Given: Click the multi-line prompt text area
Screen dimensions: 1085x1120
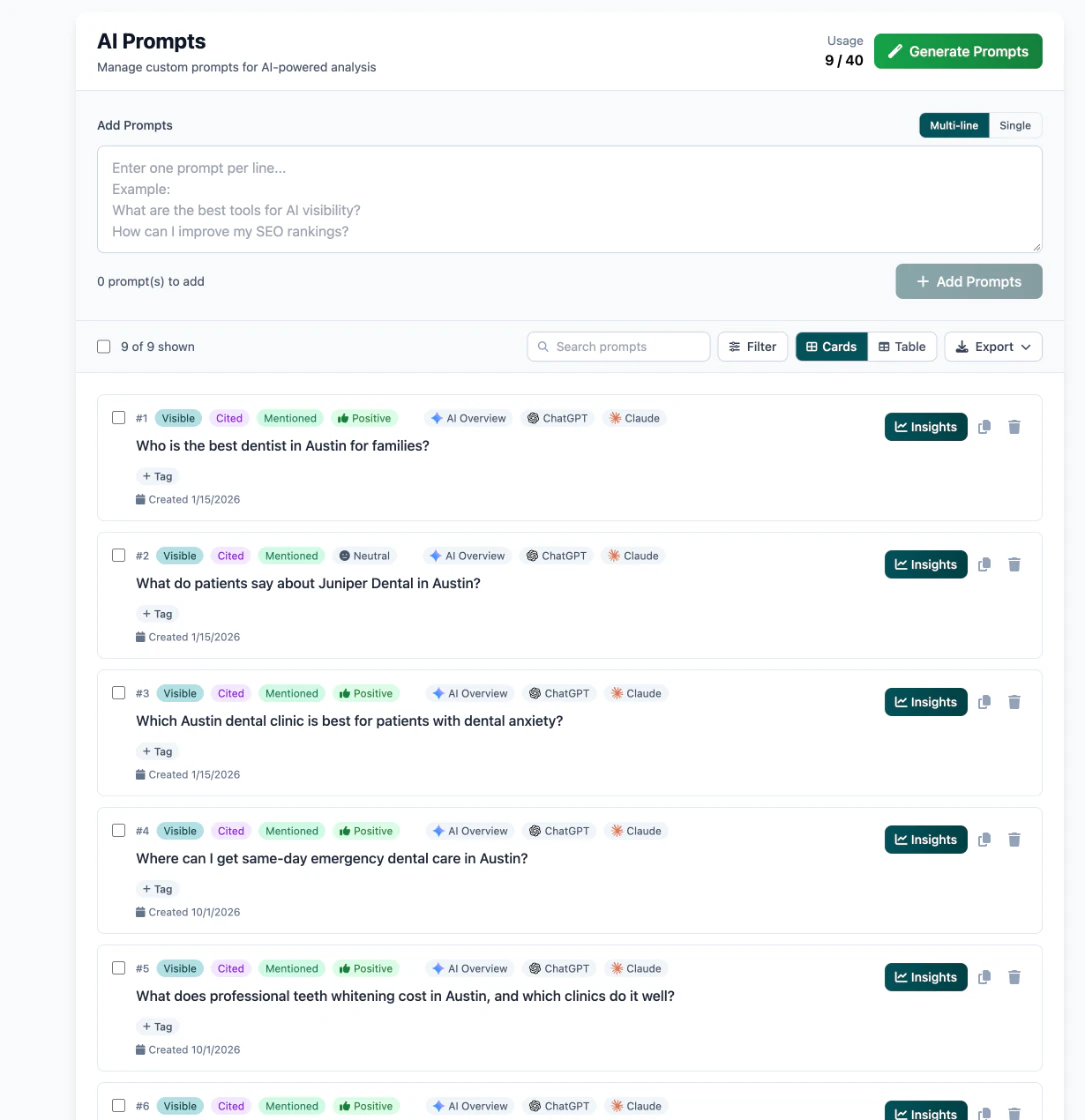Looking at the screenshot, I should (x=569, y=199).
